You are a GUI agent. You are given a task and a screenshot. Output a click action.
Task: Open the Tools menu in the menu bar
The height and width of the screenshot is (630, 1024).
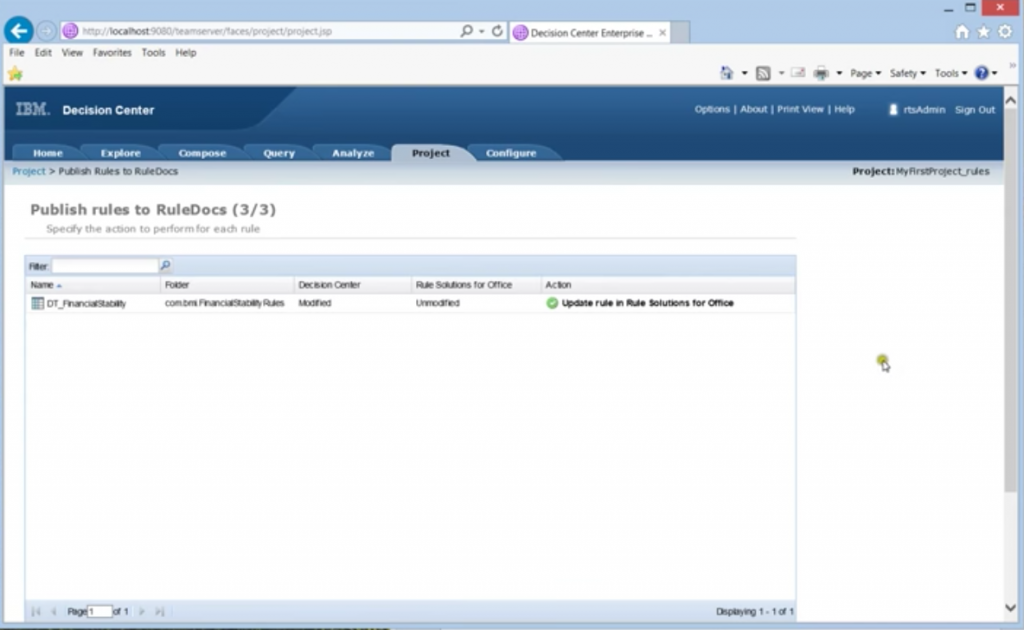tap(153, 53)
